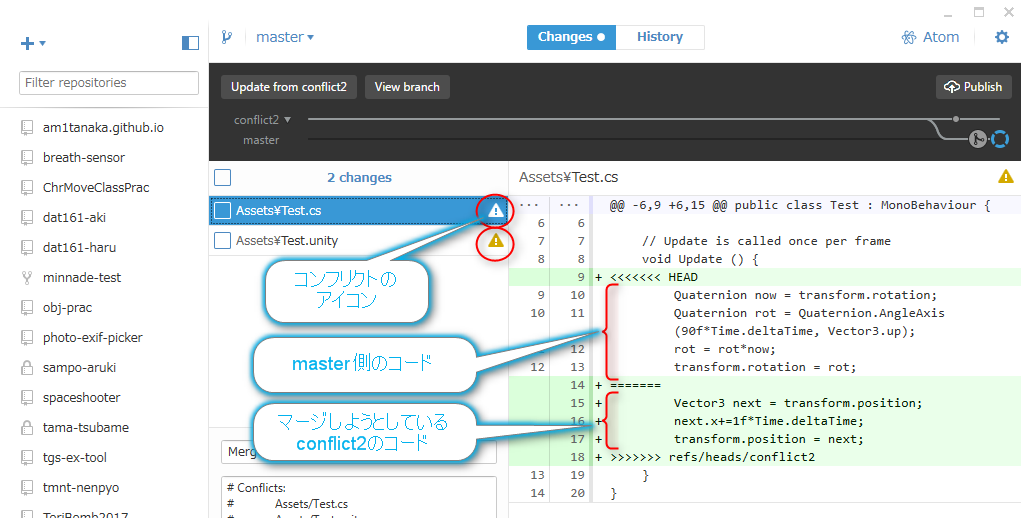Open am1tanaka.github.io repository

(x=104, y=128)
